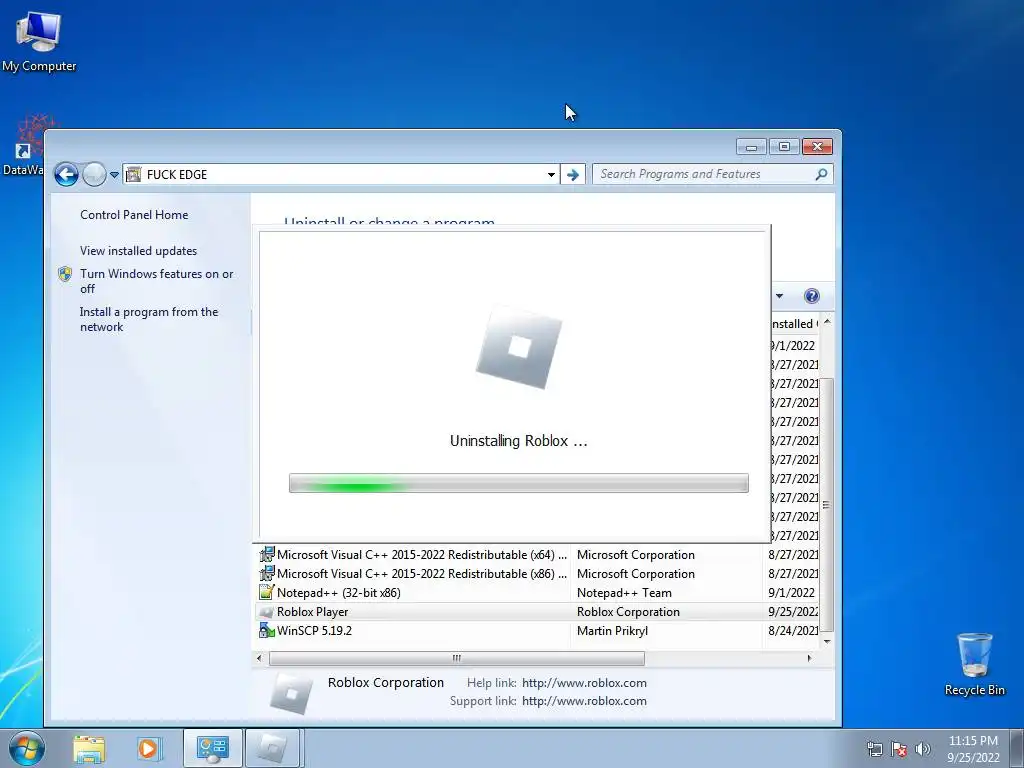Click the shield icon beside Windows features
This screenshot has width=1024, height=768.
pyautogui.click(x=65, y=274)
